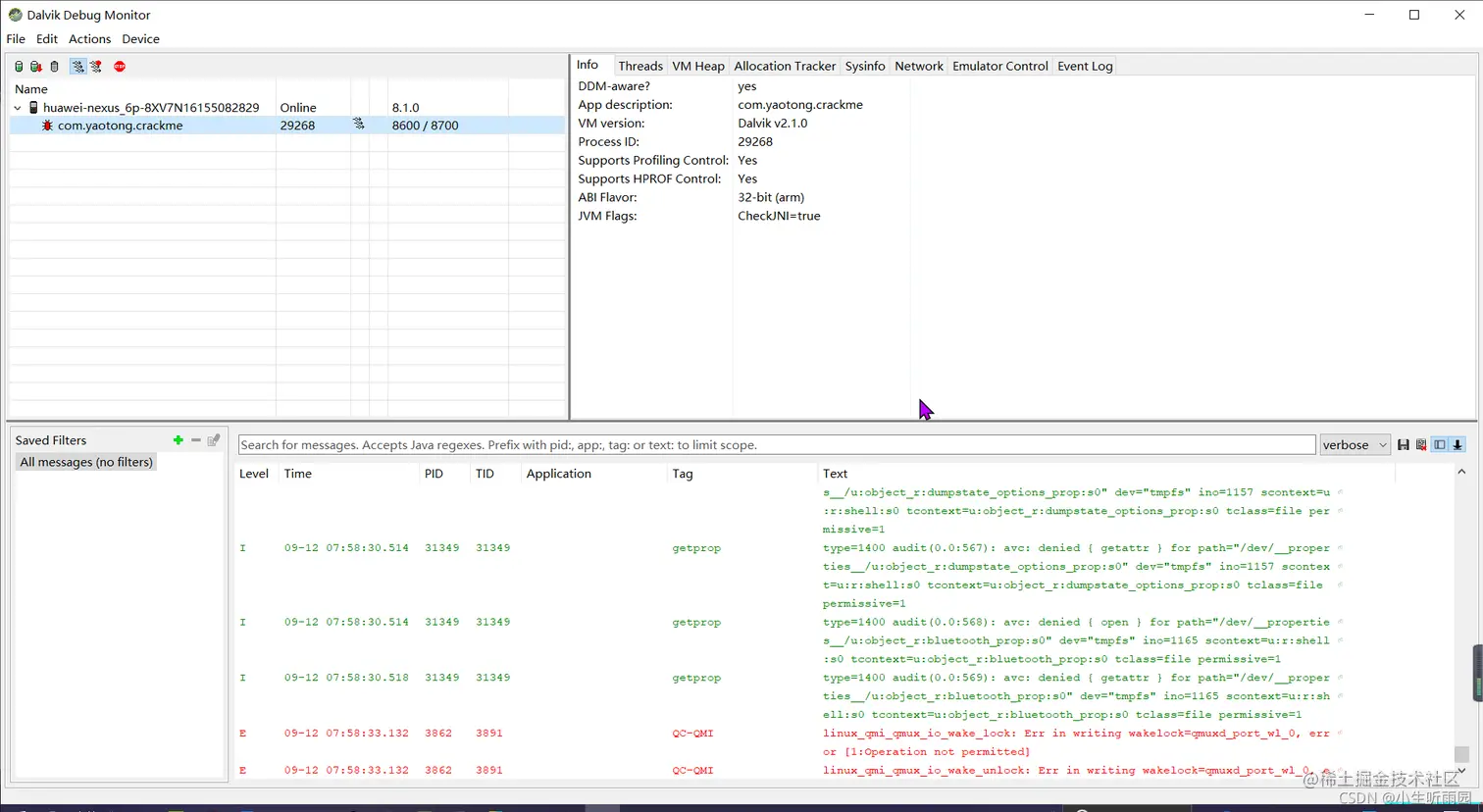Click the '32-bit (arm)' ABI value
The image size is (1483, 812).
pos(771,197)
